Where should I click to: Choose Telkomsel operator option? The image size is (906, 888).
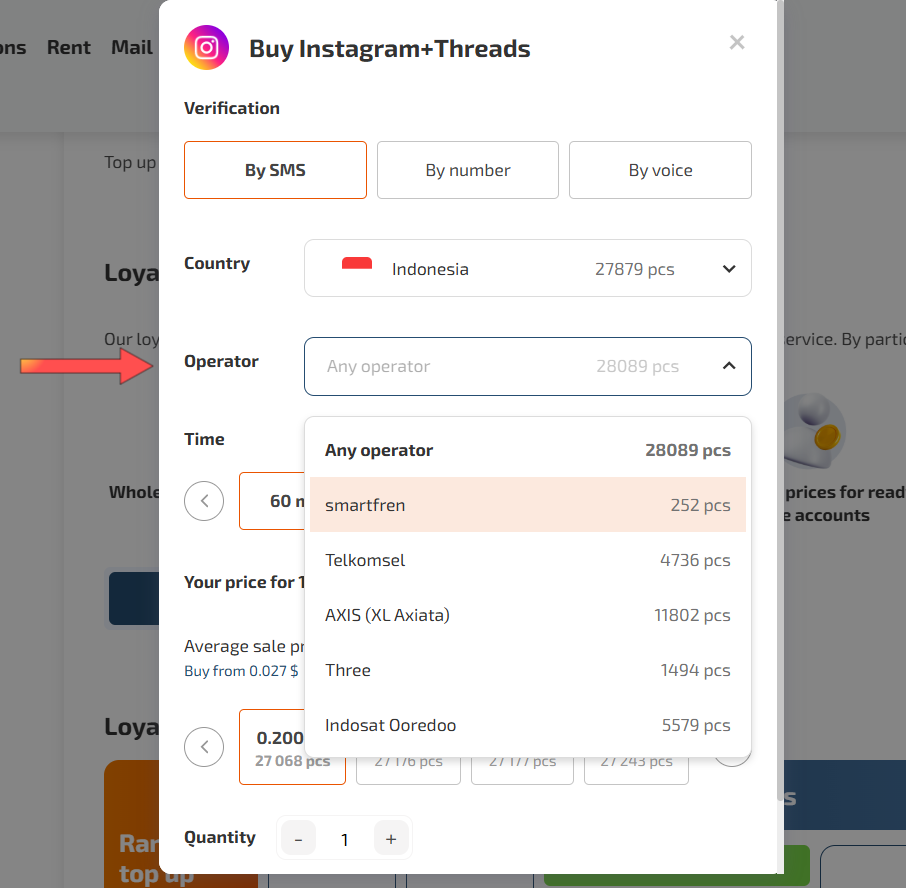[x=528, y=560]
